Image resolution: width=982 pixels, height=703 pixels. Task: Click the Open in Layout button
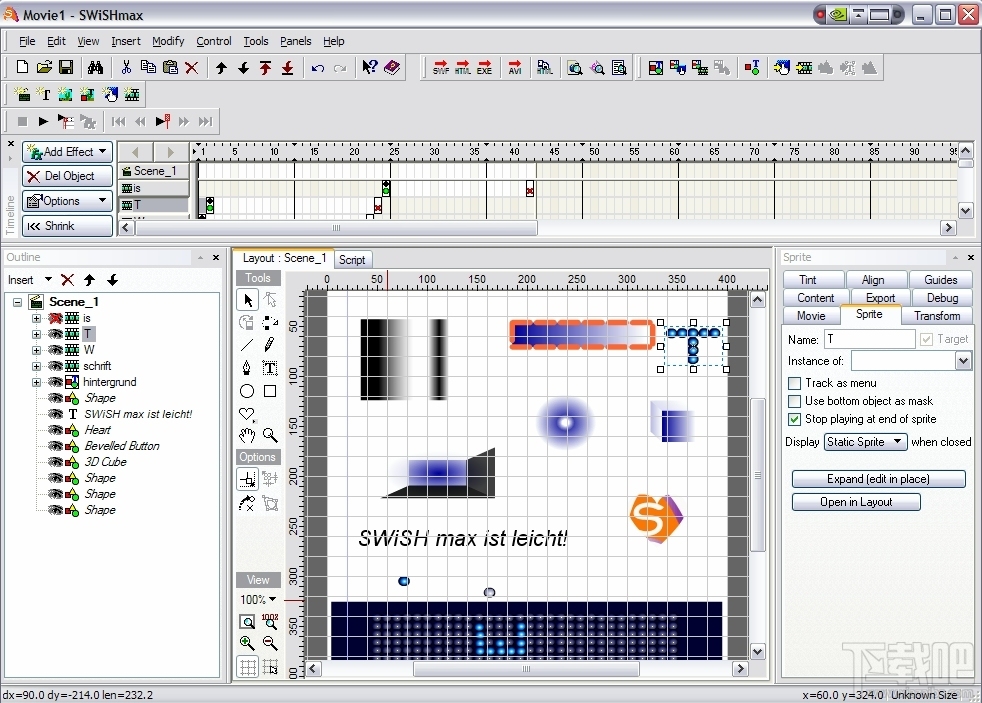pyautogui.click(x=856, y=502)
